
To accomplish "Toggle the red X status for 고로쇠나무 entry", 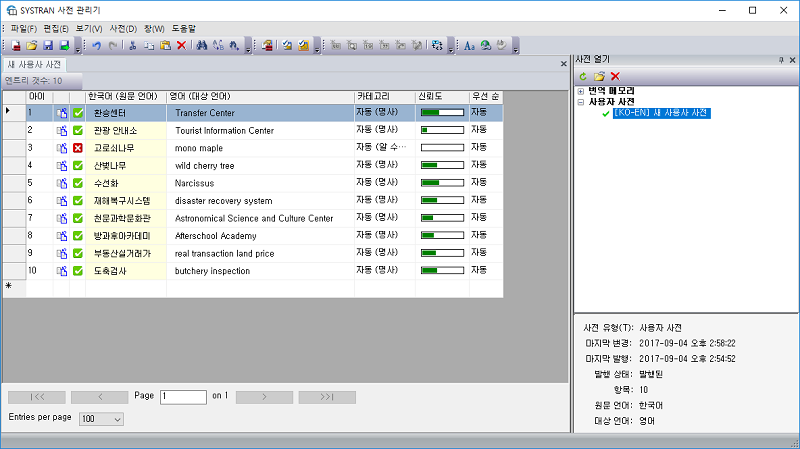I will 78,148.
